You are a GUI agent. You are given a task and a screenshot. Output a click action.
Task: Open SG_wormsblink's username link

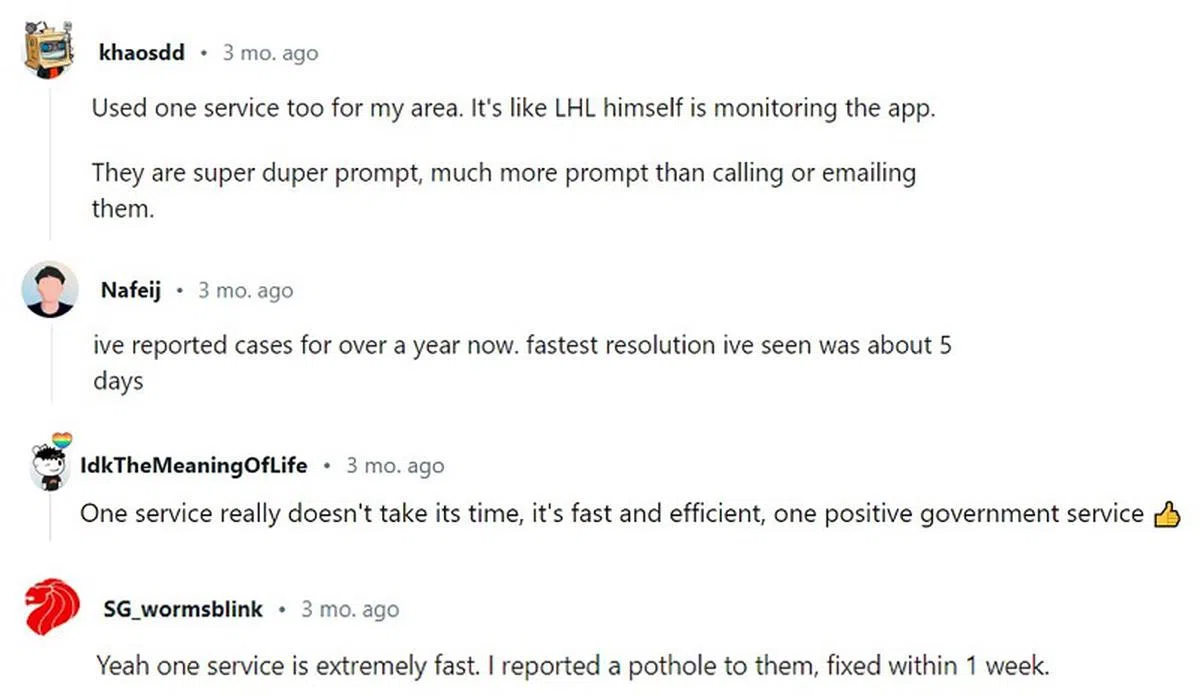[x=183, y=609]
